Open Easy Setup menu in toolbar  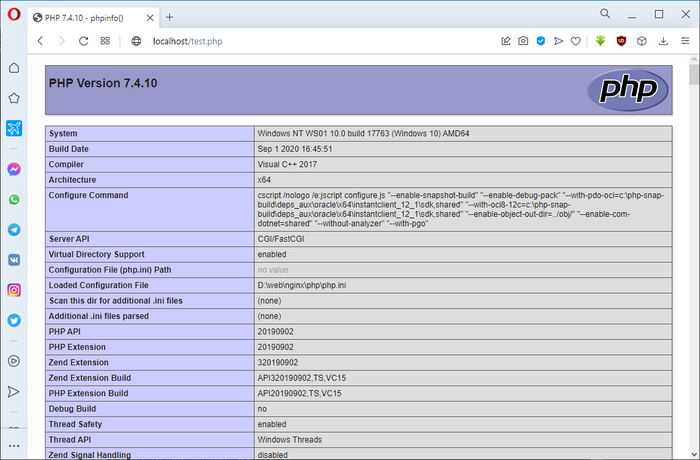tap(683, 41)
